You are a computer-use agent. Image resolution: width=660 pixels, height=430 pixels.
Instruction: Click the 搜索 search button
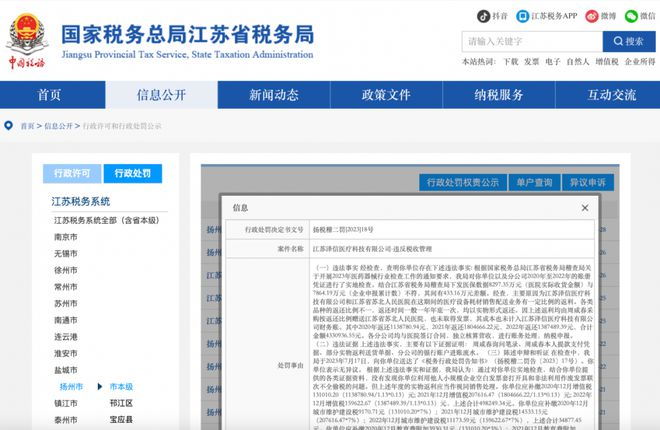pyautogui.click(x=629, y=41)
